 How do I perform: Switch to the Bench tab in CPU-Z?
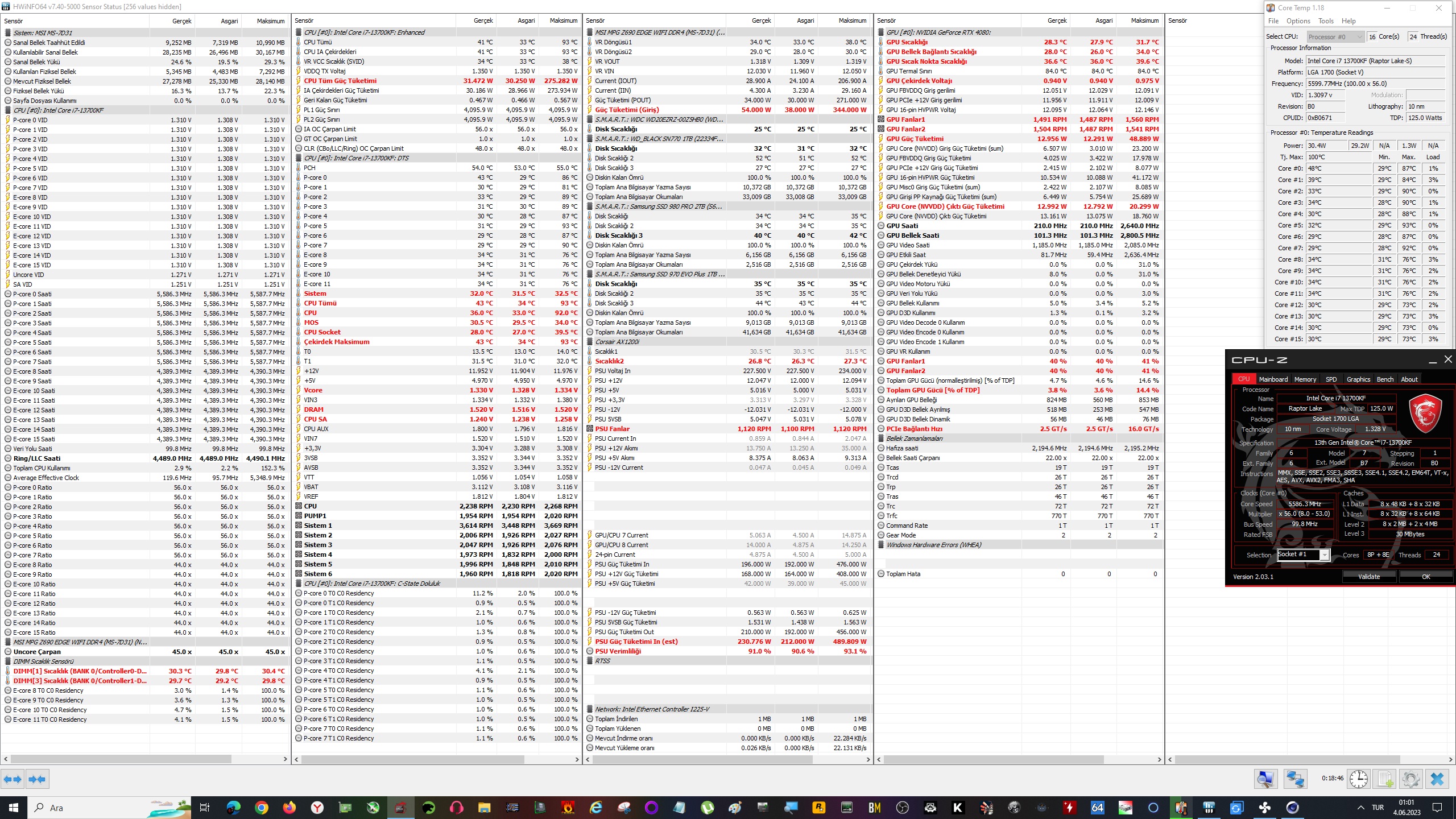tap(1385, 379)
